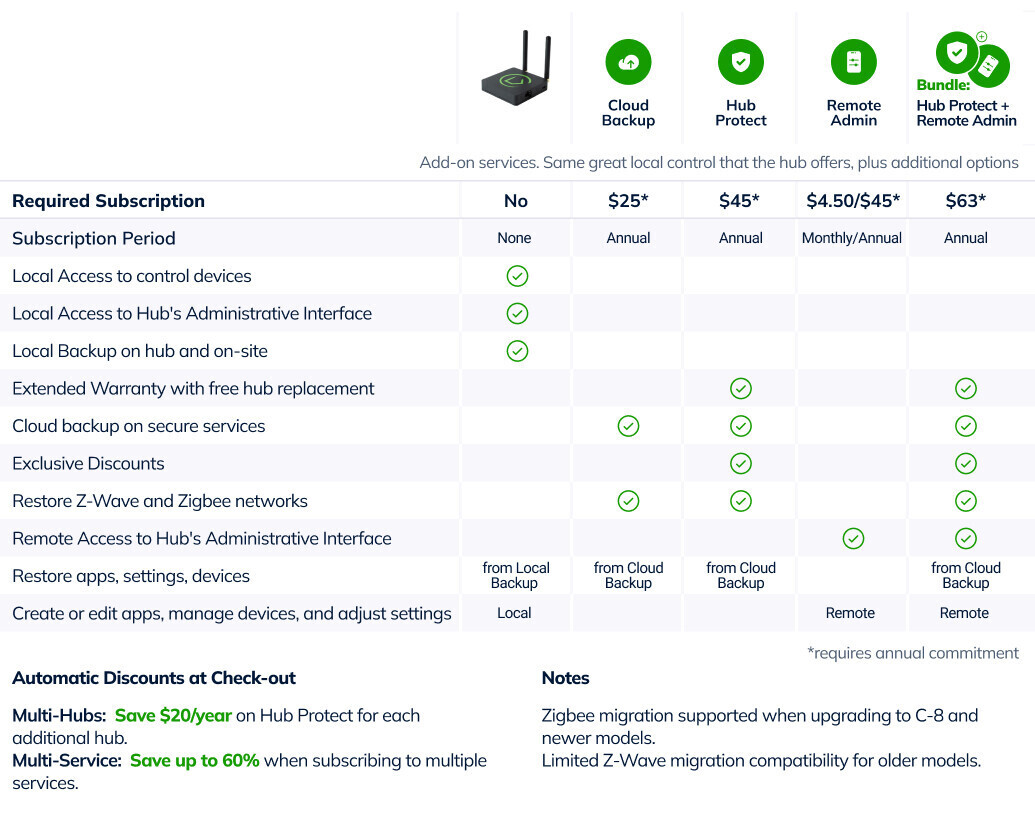Click the Cloud Backup upload icon
The height and width of the screenshot is (815, 1035).
(628, 62)
